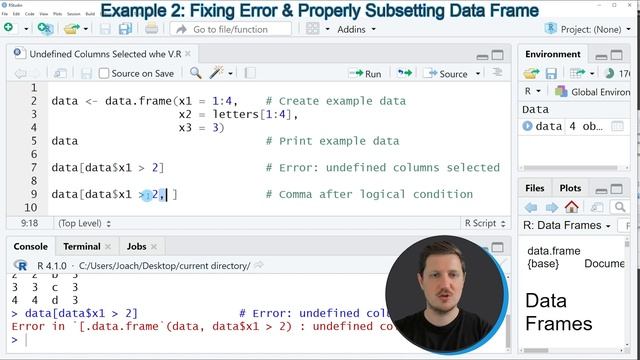Open the Session menu
The width and height of the screenshot is (640, 360).
tap(73, 14)
